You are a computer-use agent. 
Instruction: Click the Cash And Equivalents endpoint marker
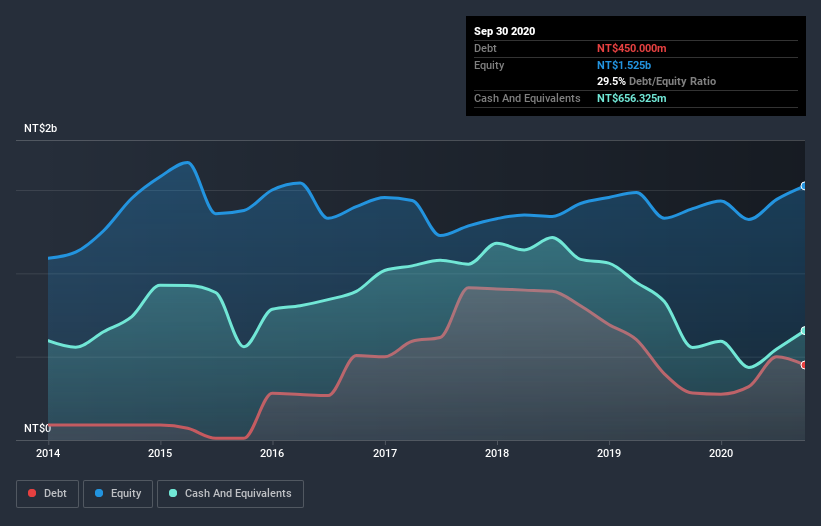coord(804,331)
